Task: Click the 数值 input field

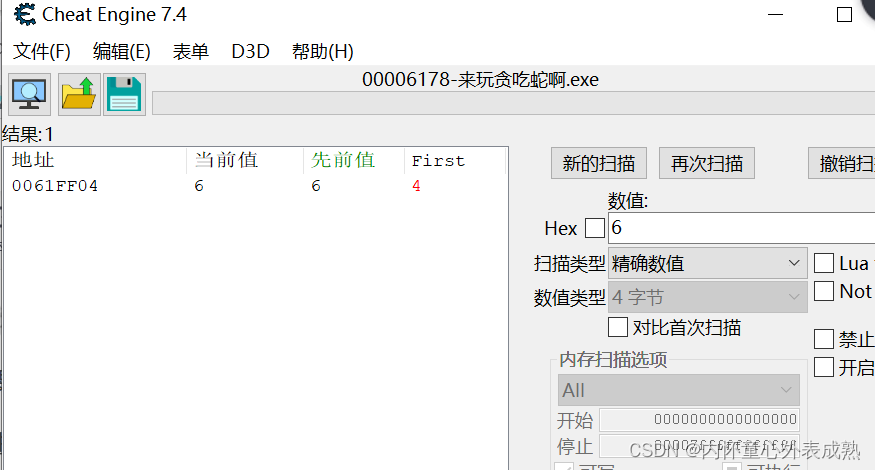Action: (742, 228)
